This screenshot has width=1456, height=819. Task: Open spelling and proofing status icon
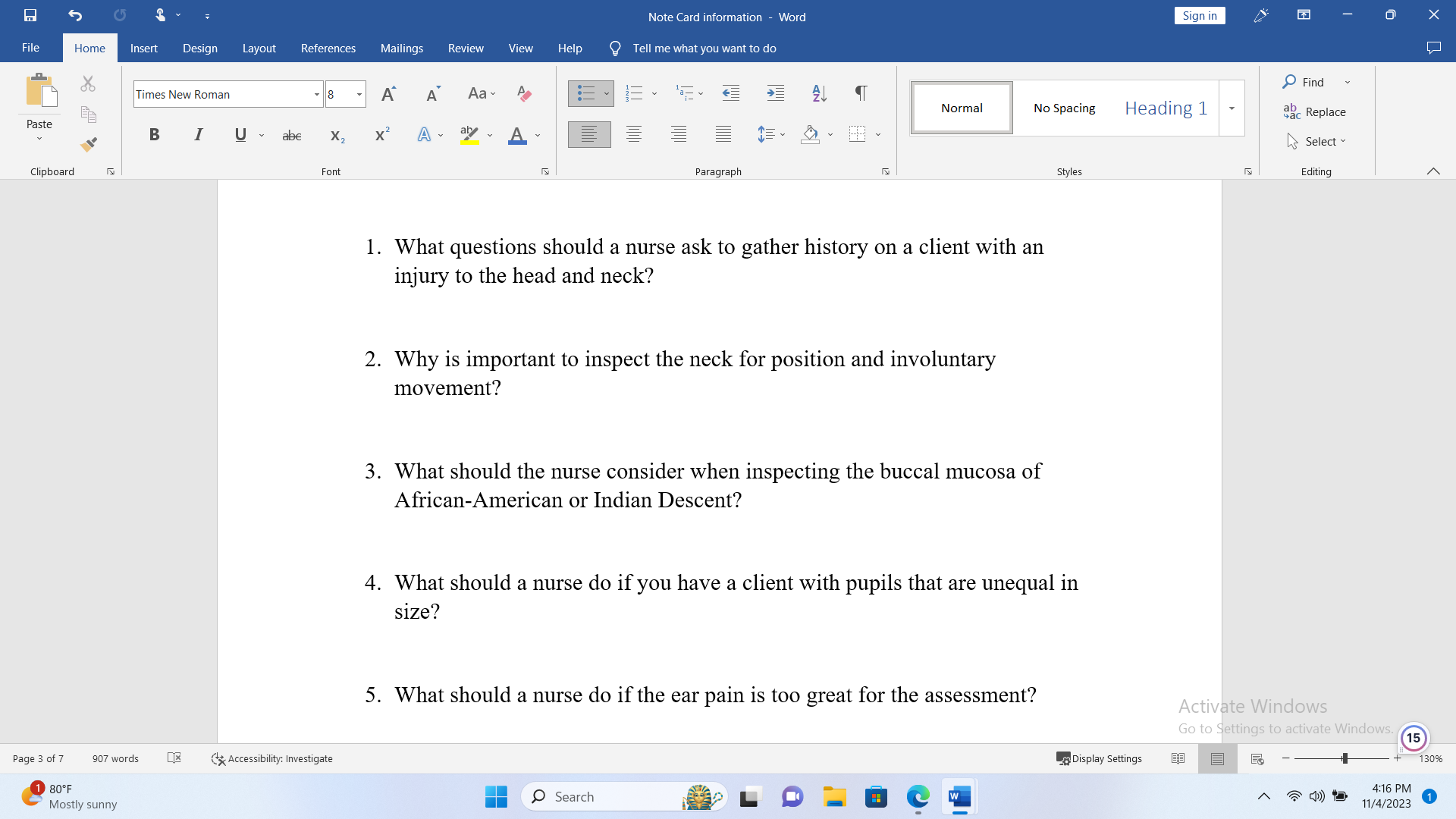174,758
